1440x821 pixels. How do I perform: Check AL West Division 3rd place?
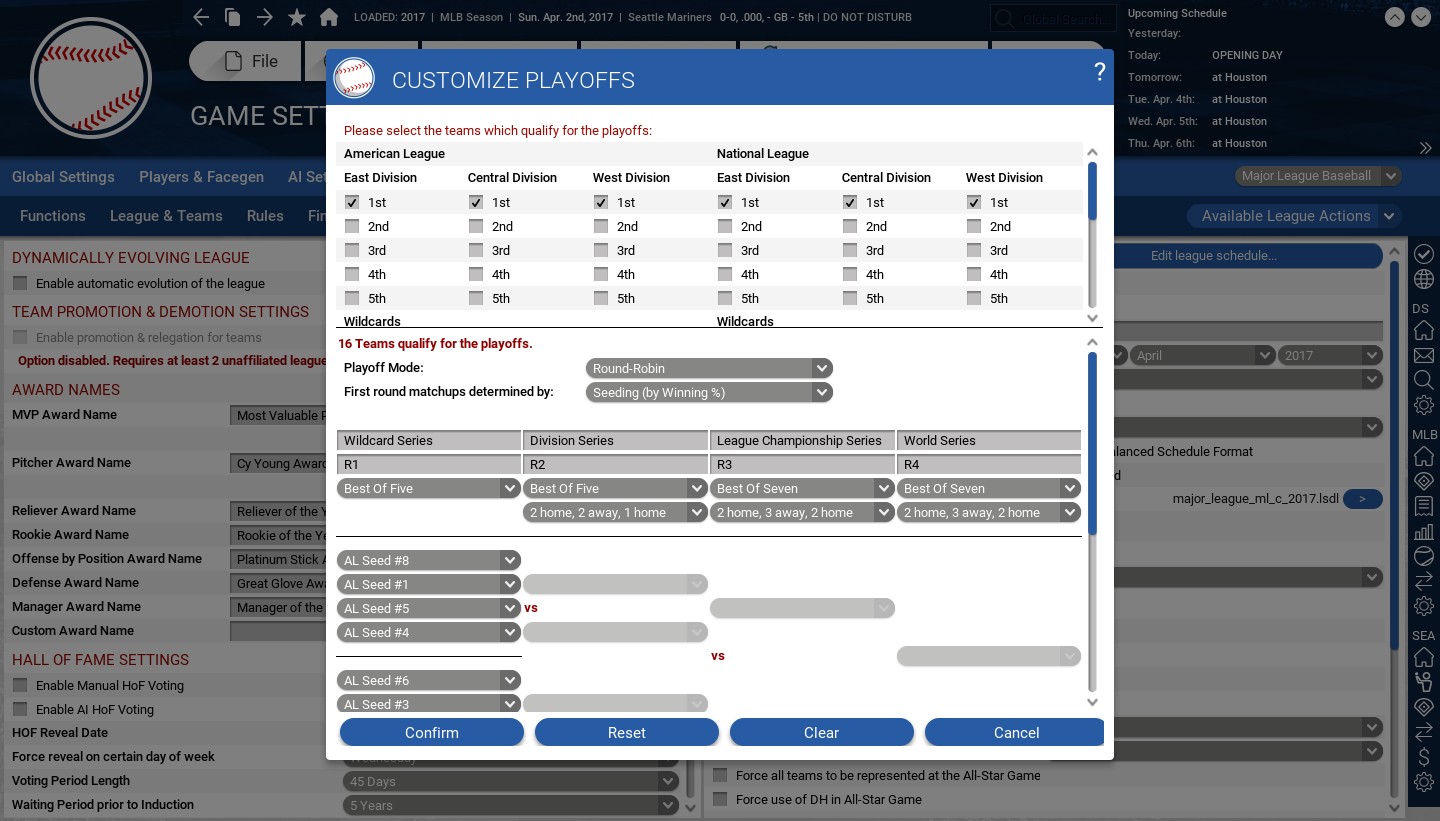point(601,250)
